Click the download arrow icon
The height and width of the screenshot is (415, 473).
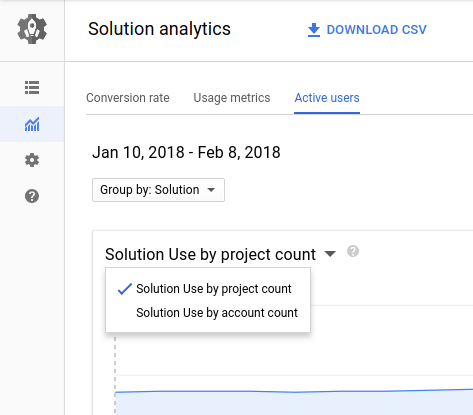(x=314, y=30)
